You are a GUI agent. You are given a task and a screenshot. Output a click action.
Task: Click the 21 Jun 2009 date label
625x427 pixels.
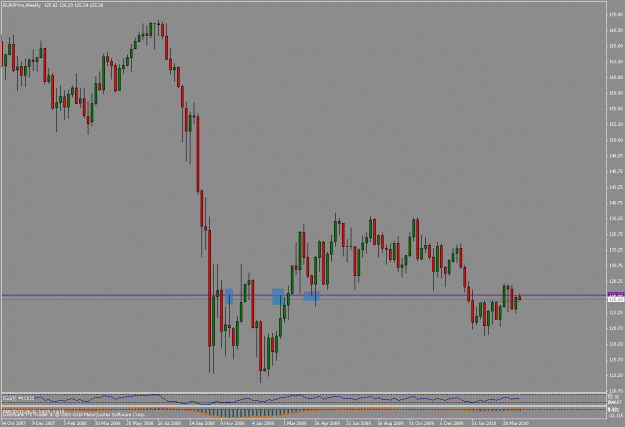coord(358,423)
